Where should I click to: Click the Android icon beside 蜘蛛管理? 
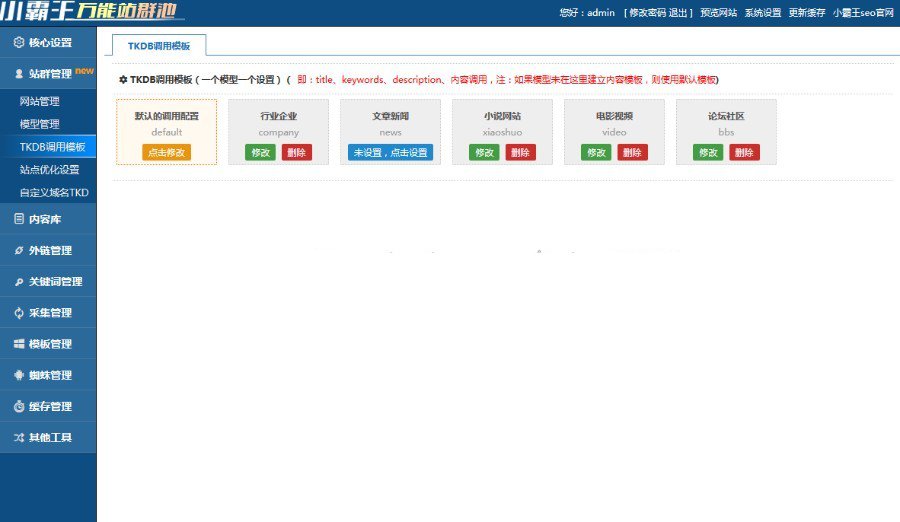tap(19, 375)
